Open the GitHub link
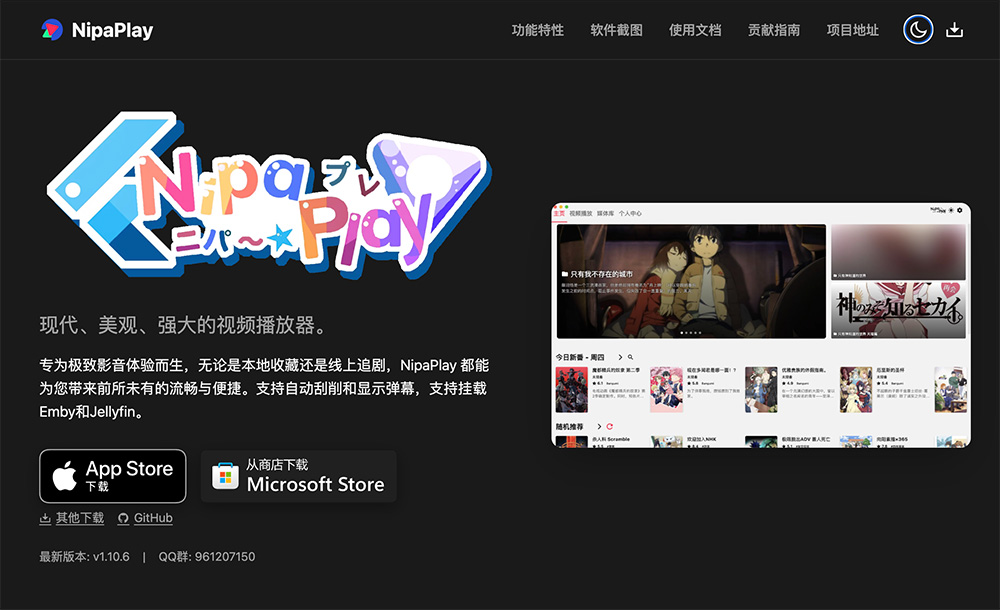The width and height of the screenshot is (1000, 610). click(x=145, y=518)
